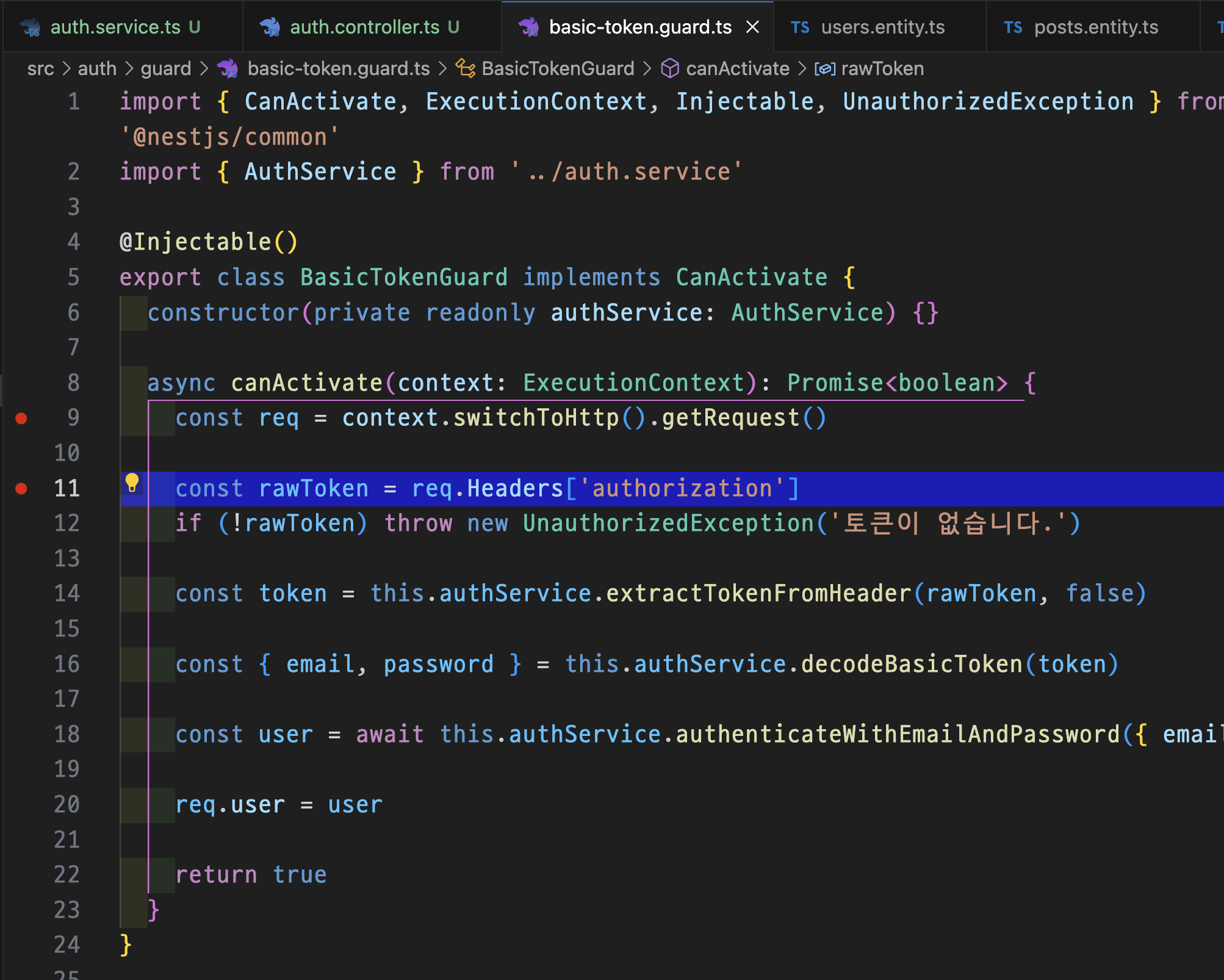
Task: Click the TS icon on the users.entity.ts tab
Action: click(800, 27)
